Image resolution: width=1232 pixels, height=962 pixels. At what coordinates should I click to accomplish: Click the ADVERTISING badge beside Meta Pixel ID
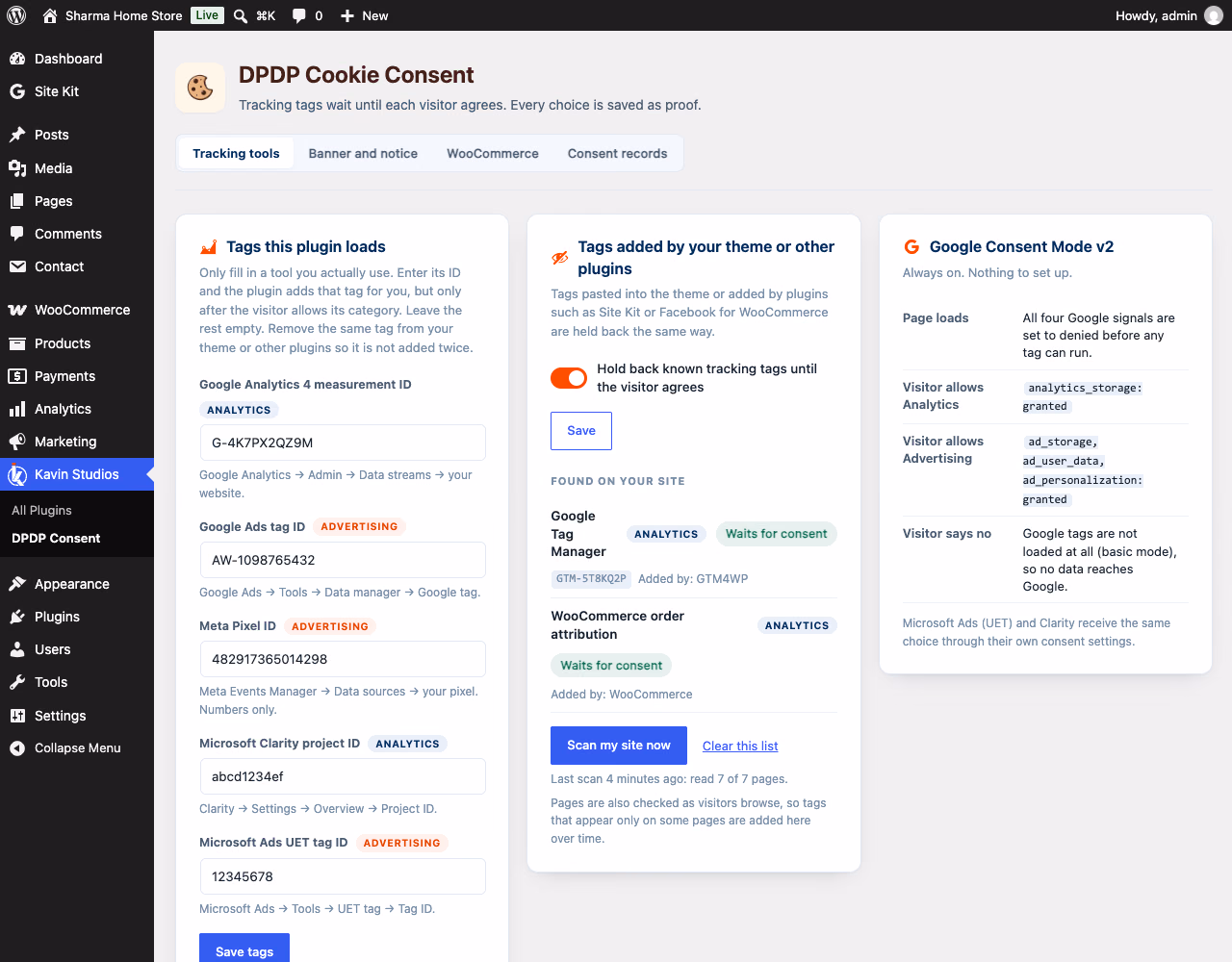pos(330,626)
